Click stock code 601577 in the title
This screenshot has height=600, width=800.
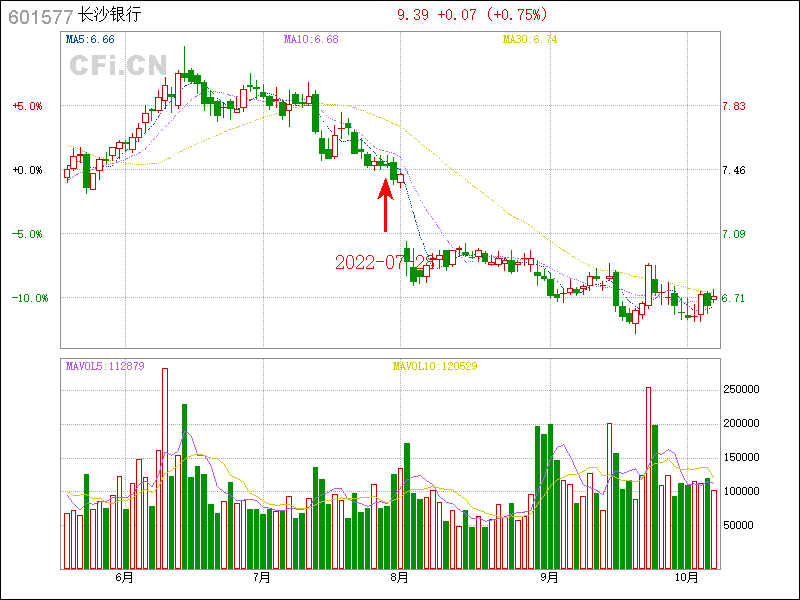click(40, 16)
